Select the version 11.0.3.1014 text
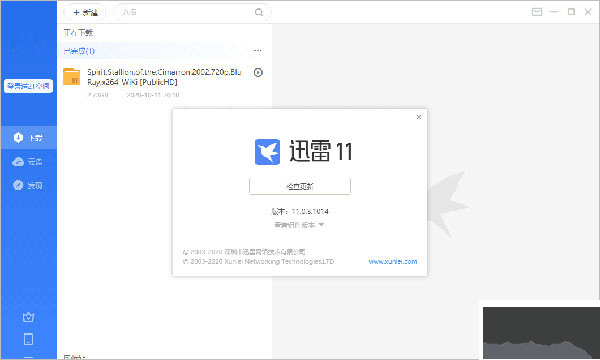The height and width of the screenshot is (360, 600). coord(300,211)
